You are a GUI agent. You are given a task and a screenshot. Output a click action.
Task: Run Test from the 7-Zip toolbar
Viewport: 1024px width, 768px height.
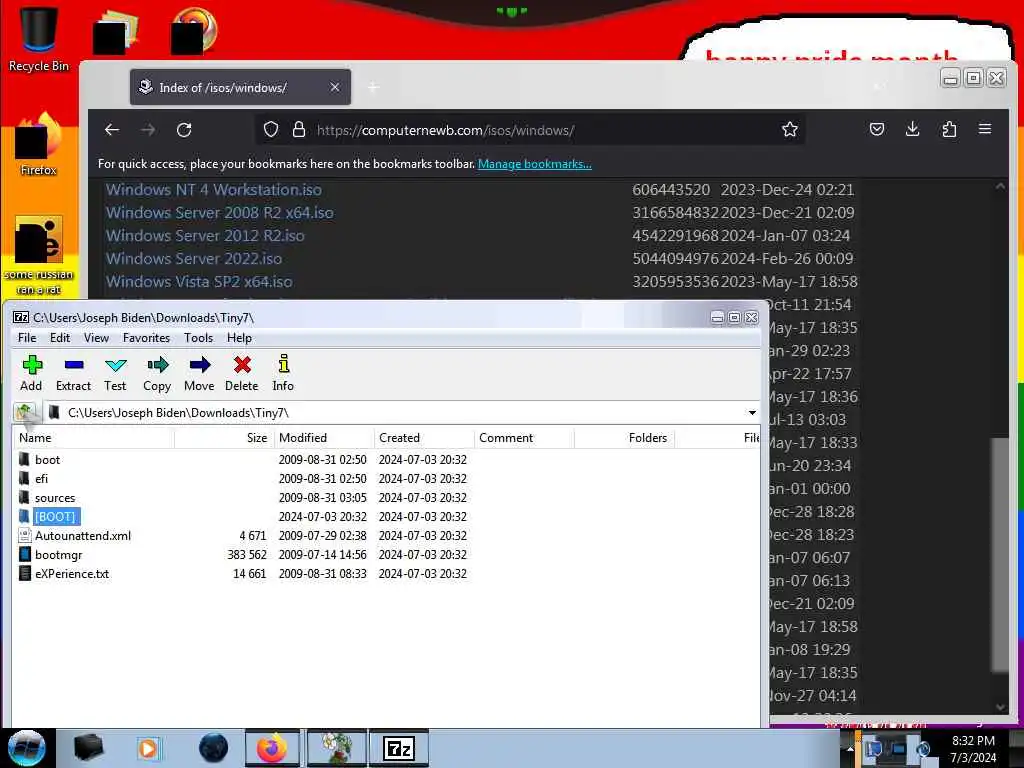[115, 373]
